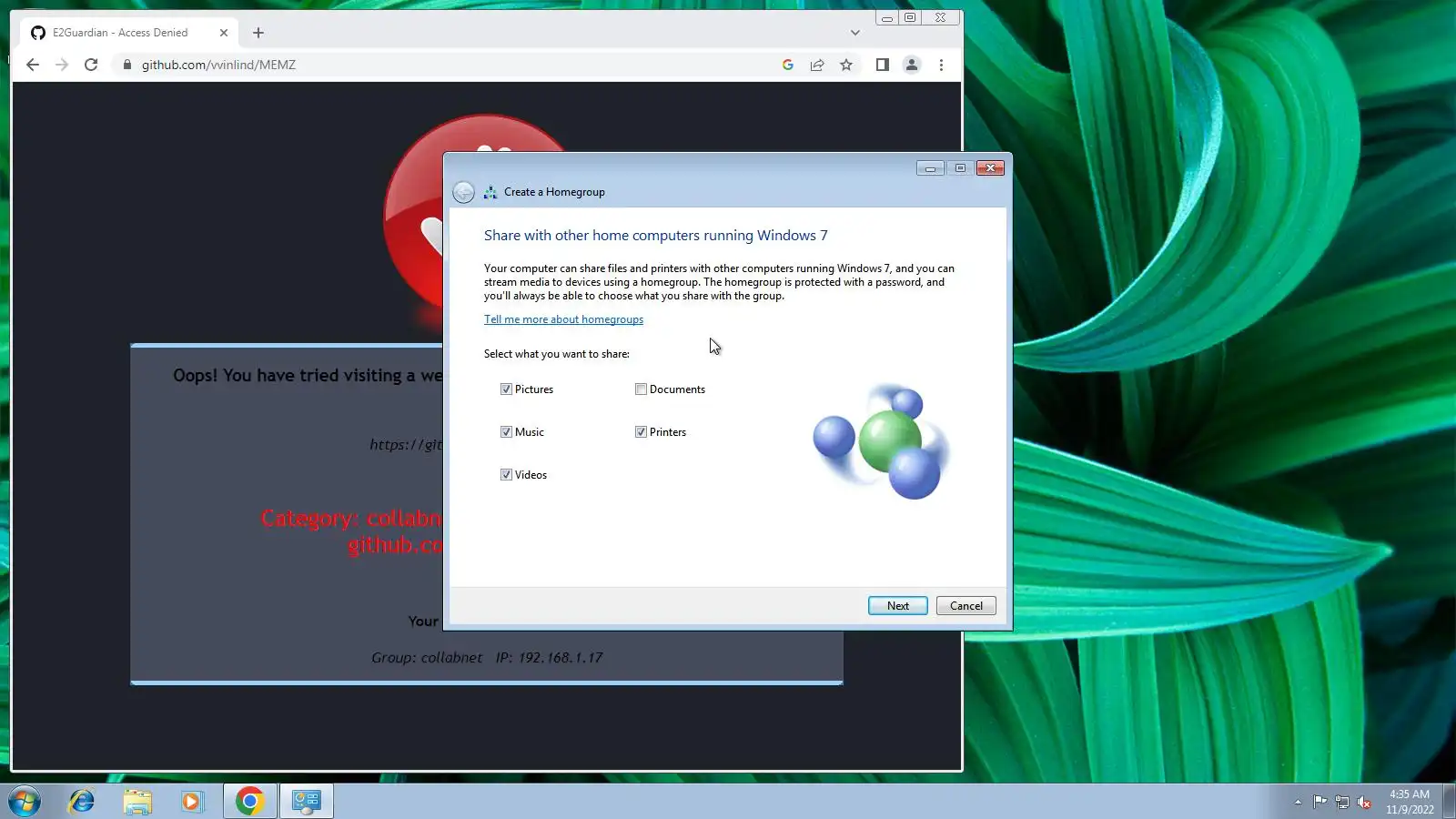Open 'Tell me more about homegroups' link
This screenshot has height=819, width=1456.
coord(563,319)
